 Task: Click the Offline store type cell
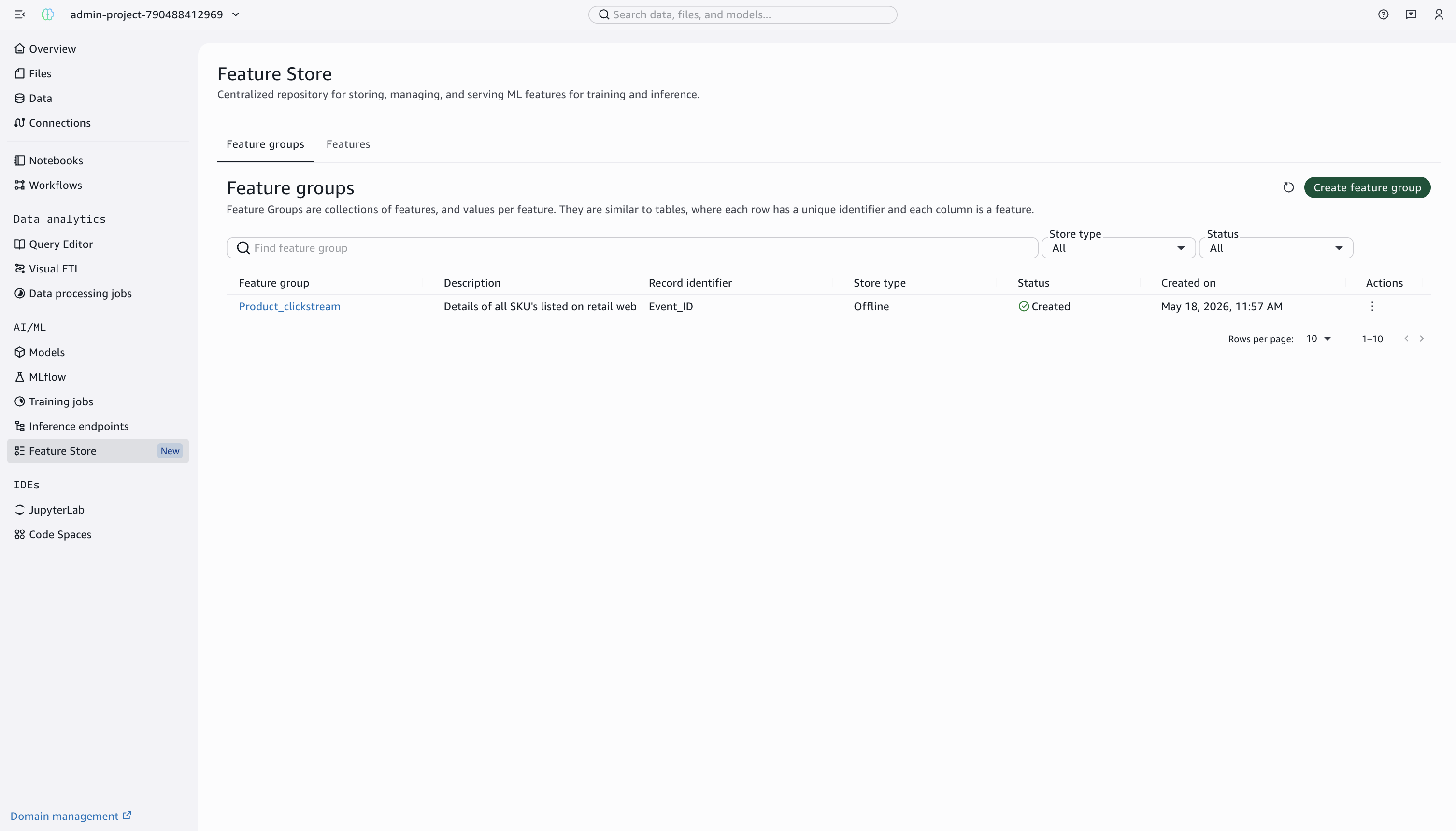tap(871, 306)
